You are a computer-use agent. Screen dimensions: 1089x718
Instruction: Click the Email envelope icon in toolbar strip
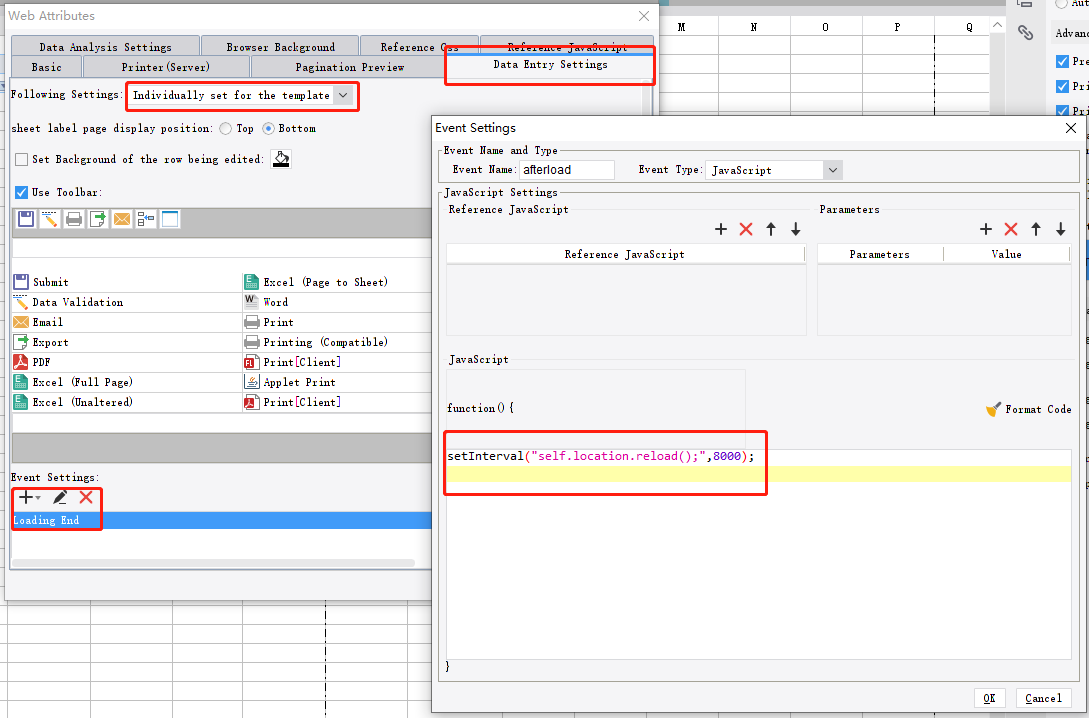(x=122, y=219)
